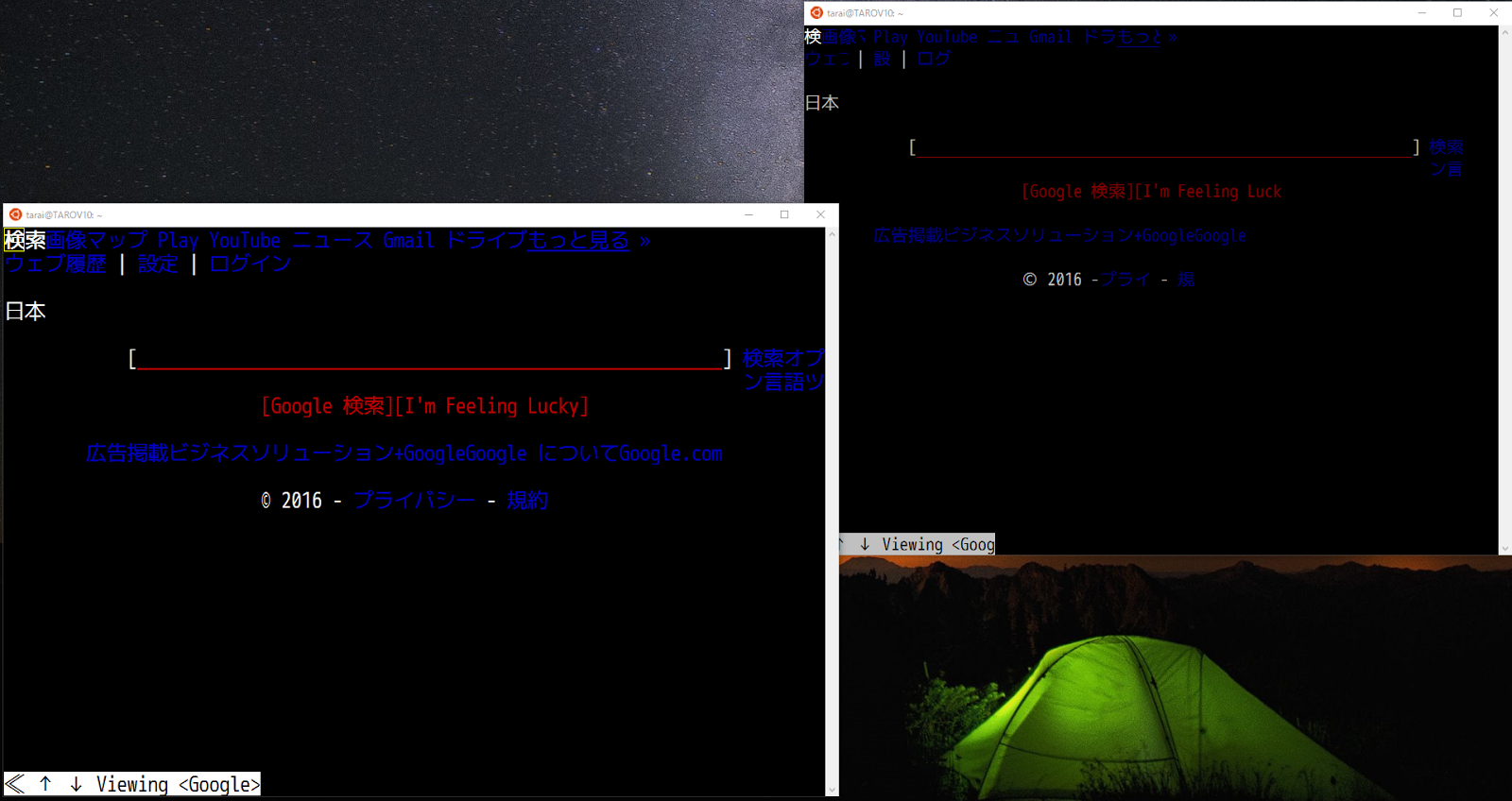1512x801 pixels.
Task: Click the ↑ arrow in front window status bar
Action: click(45, 784)
